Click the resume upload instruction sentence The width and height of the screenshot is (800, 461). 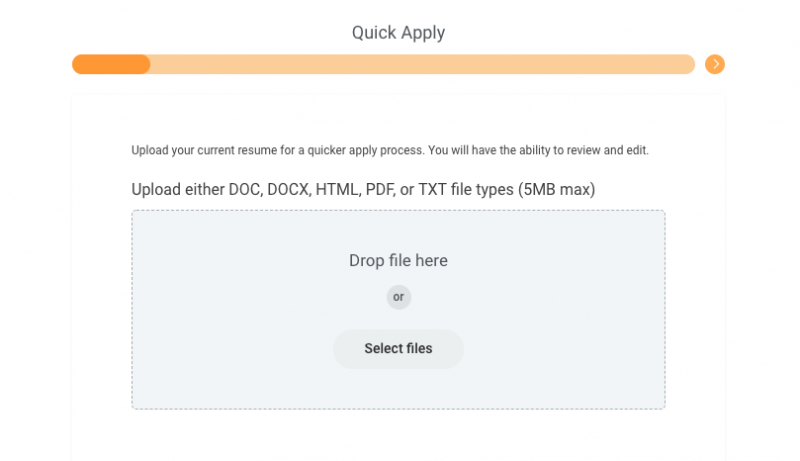click(390, 150)
